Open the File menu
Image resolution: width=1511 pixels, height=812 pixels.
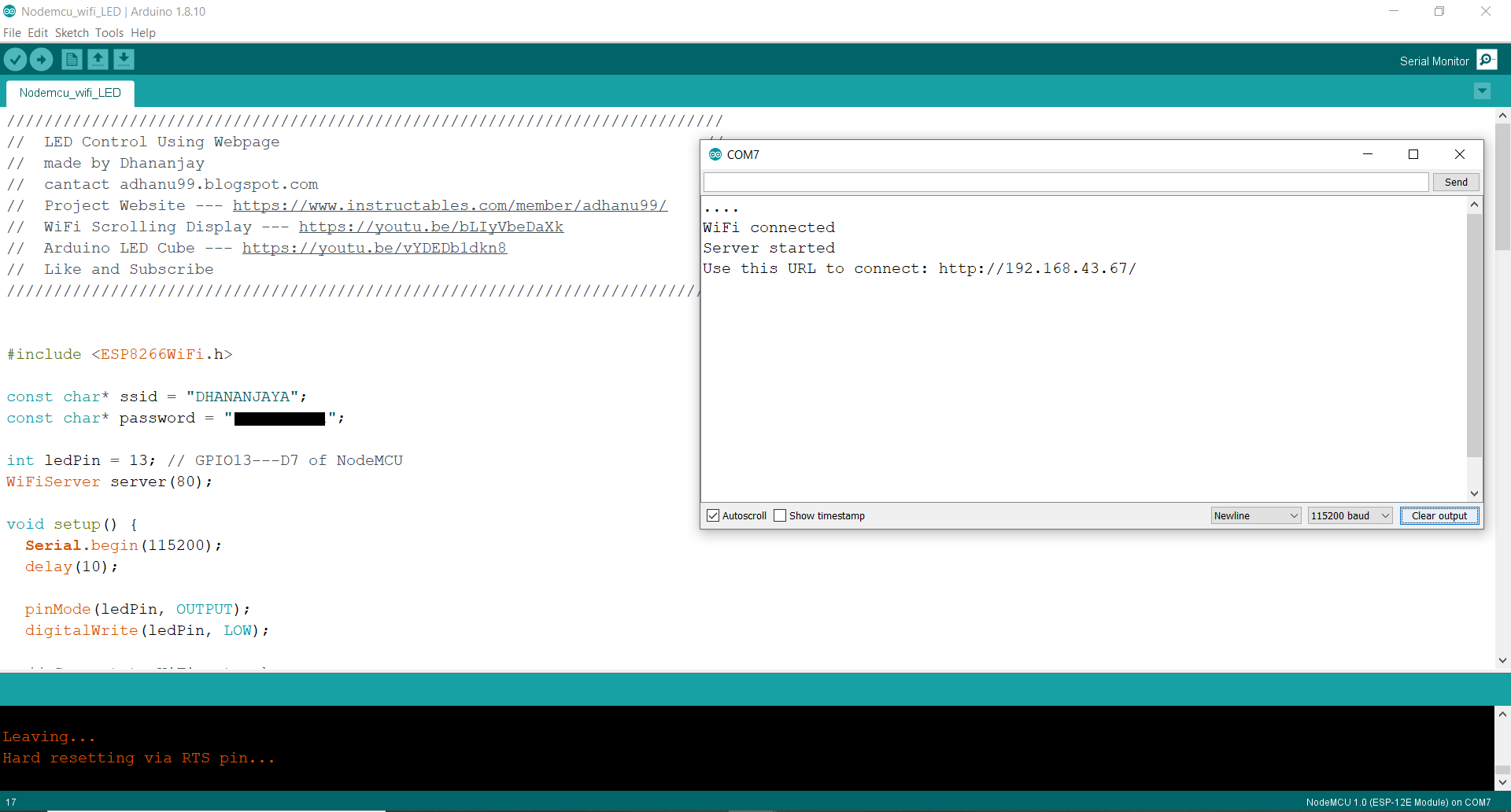pos(12,33)
